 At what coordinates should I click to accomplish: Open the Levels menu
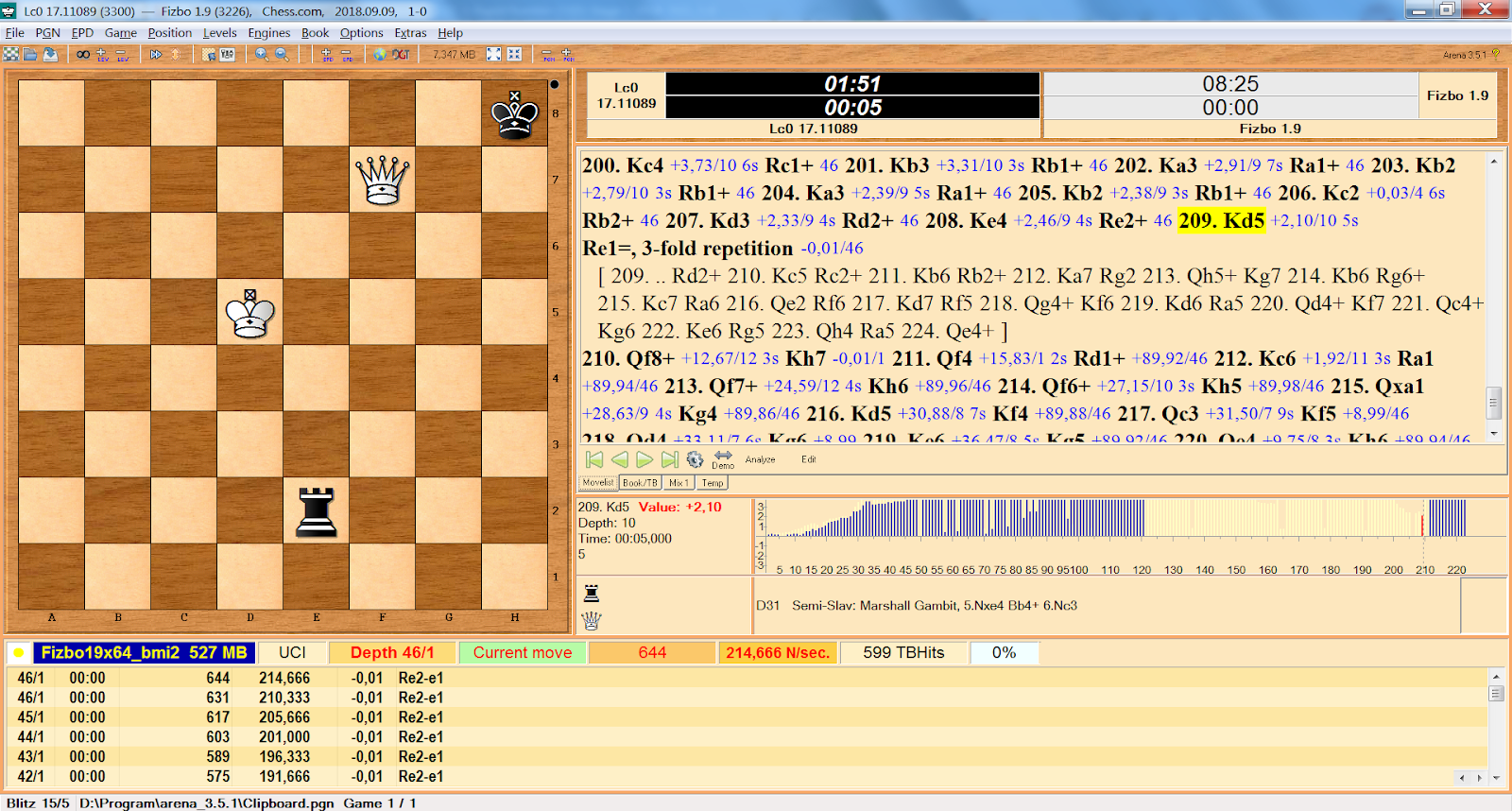point(219,33)
